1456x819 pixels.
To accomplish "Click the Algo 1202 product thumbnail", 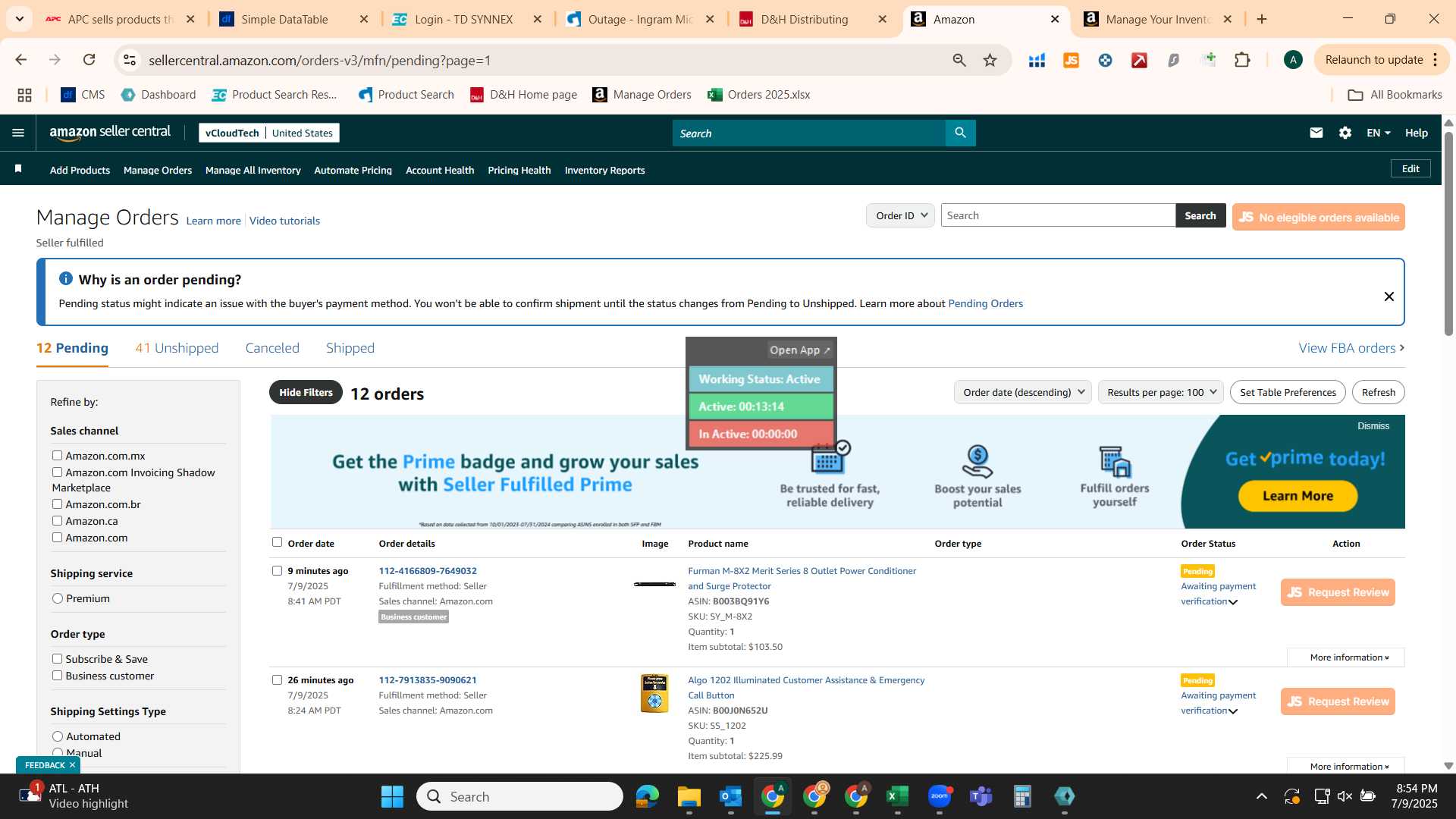I will point(654,693).
